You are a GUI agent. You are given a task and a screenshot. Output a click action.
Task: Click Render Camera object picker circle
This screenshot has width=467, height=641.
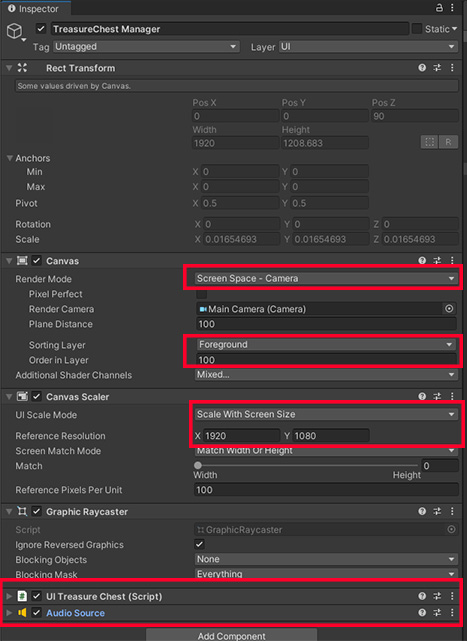449,309
